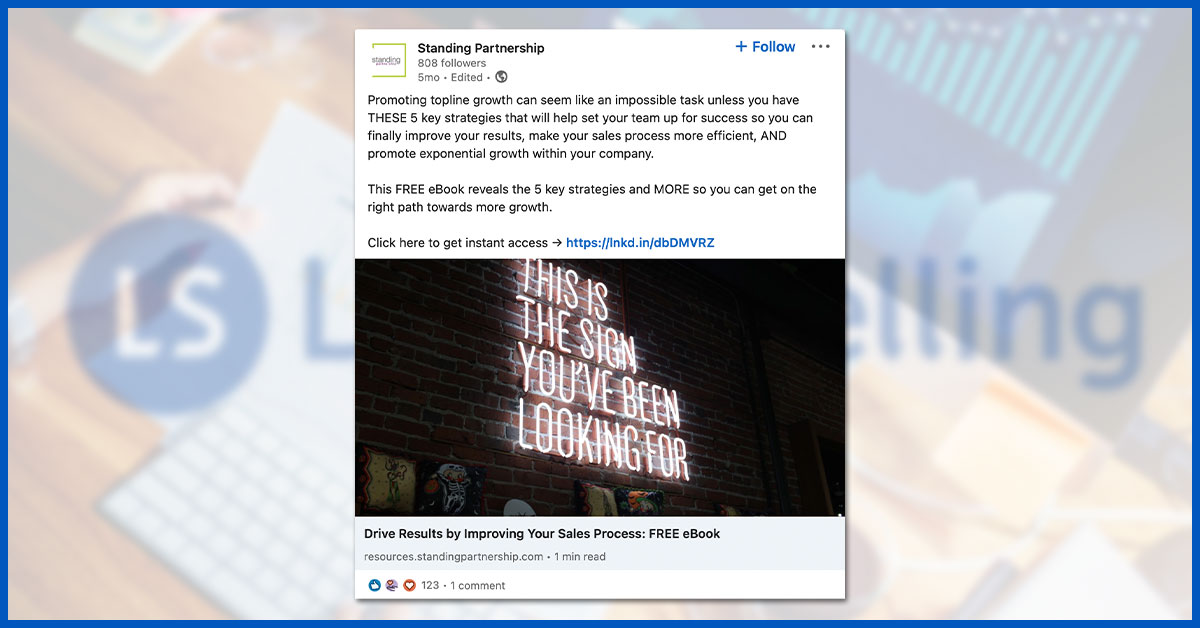Click the neon sign image preview
This screenshot has width=1200, height=628.
click(x=600, y=388)
